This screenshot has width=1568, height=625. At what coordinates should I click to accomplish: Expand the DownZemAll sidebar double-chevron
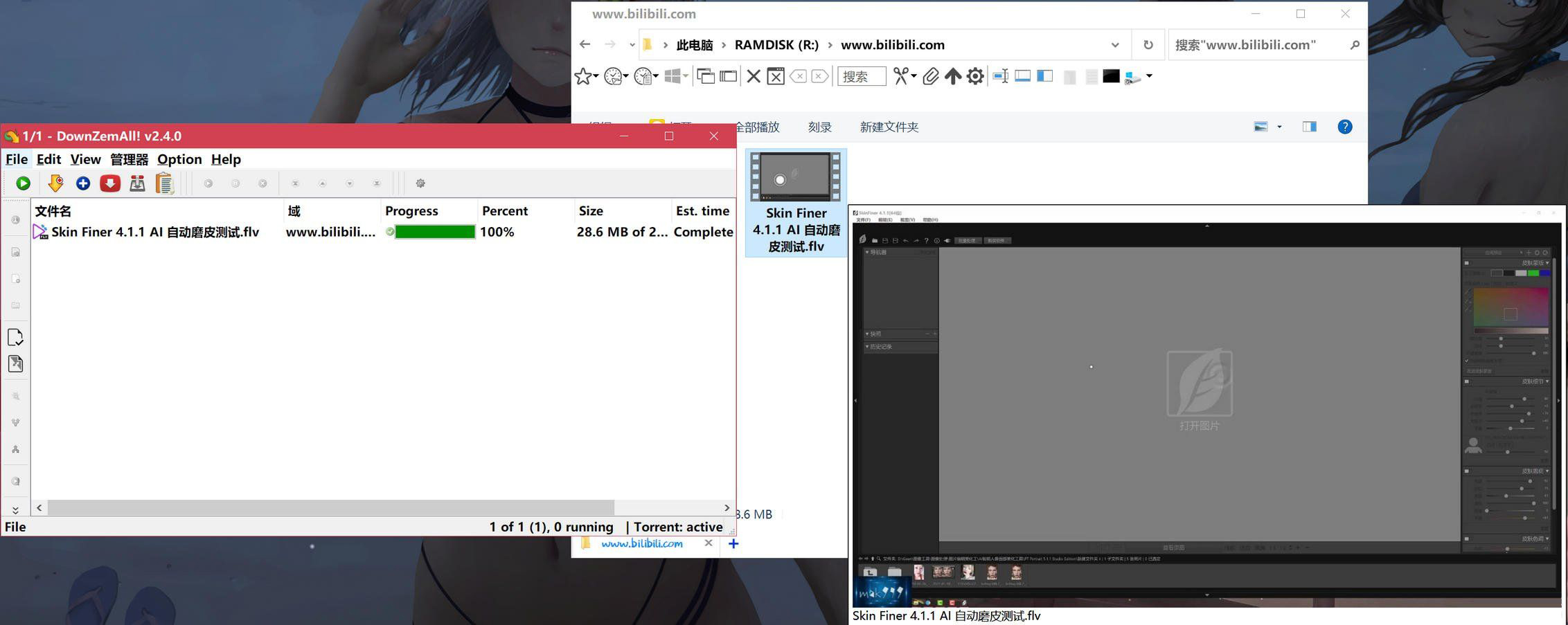pyautogui.click(x=15, y=509)
